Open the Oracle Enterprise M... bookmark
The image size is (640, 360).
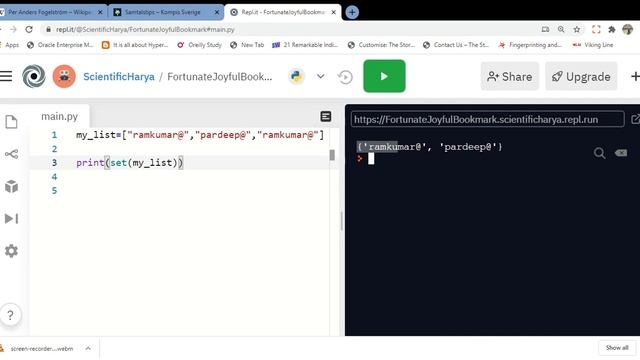click(x=60, y=45)
